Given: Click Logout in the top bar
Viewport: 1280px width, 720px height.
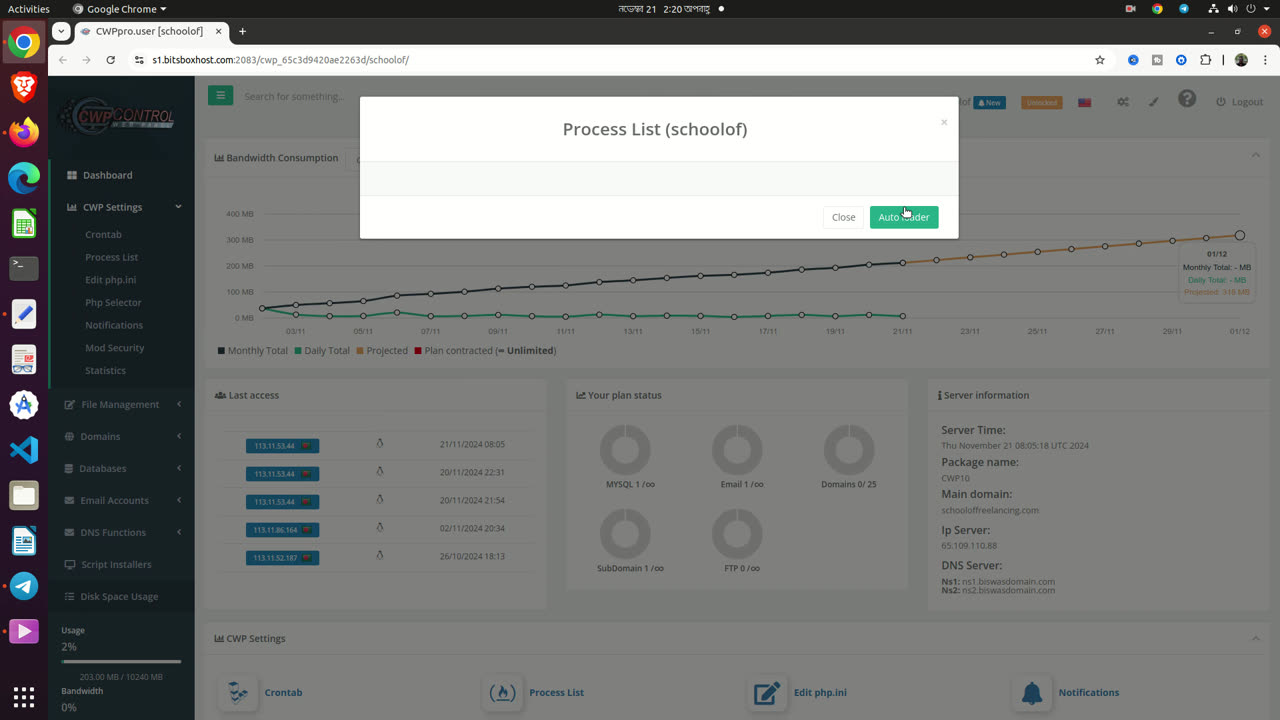Looking at the screenshot, I should 1239,102.
